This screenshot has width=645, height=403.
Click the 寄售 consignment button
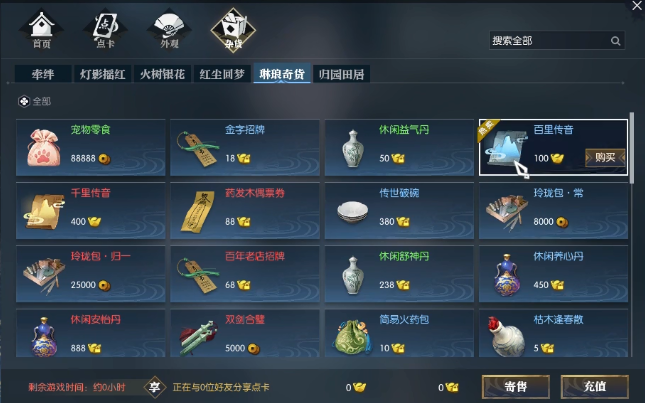click(x=516, y=387)
